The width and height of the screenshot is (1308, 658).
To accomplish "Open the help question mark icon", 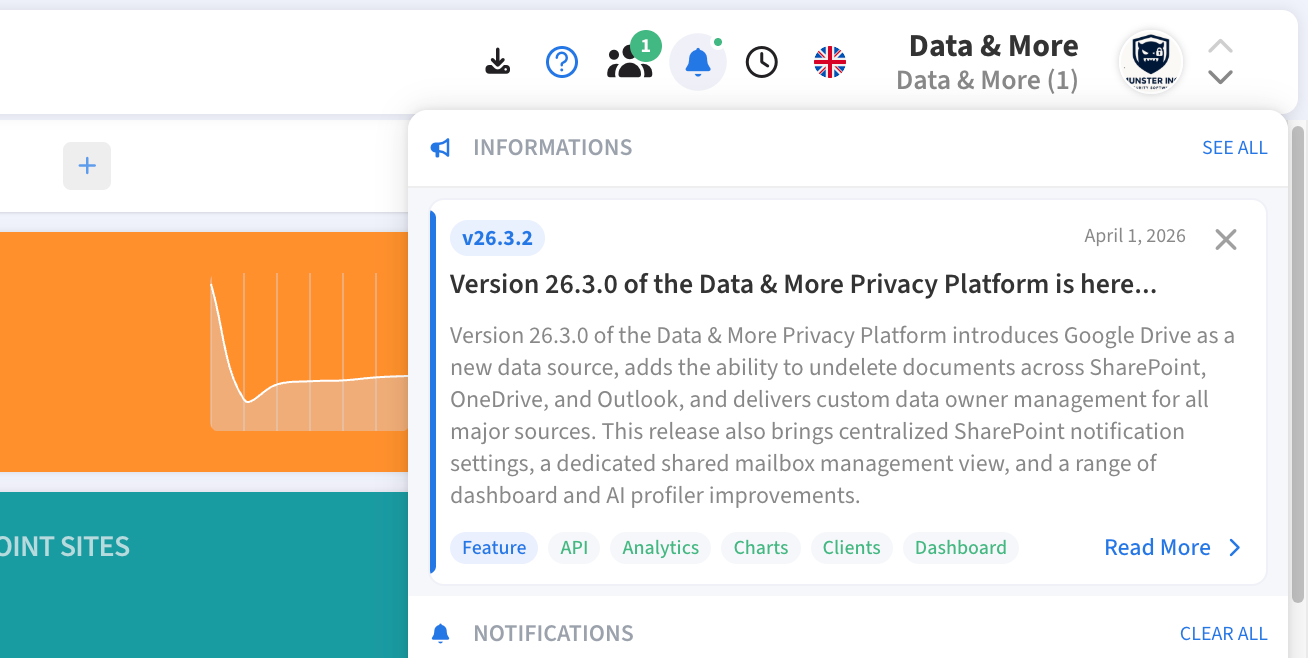I will (x=562, y=62).
